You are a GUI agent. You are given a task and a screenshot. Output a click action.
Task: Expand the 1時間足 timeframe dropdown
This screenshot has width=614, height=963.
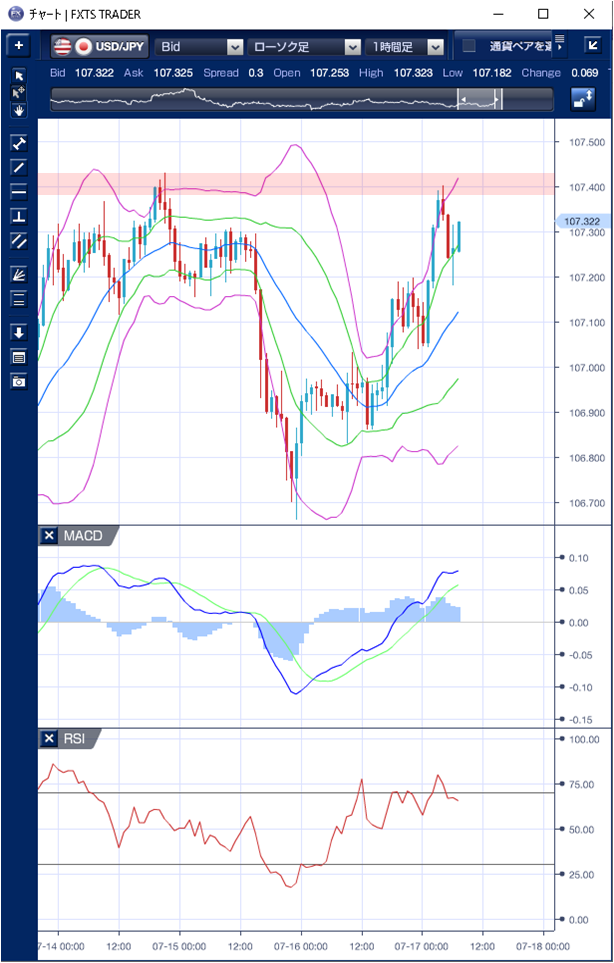(x=405, y=46)
